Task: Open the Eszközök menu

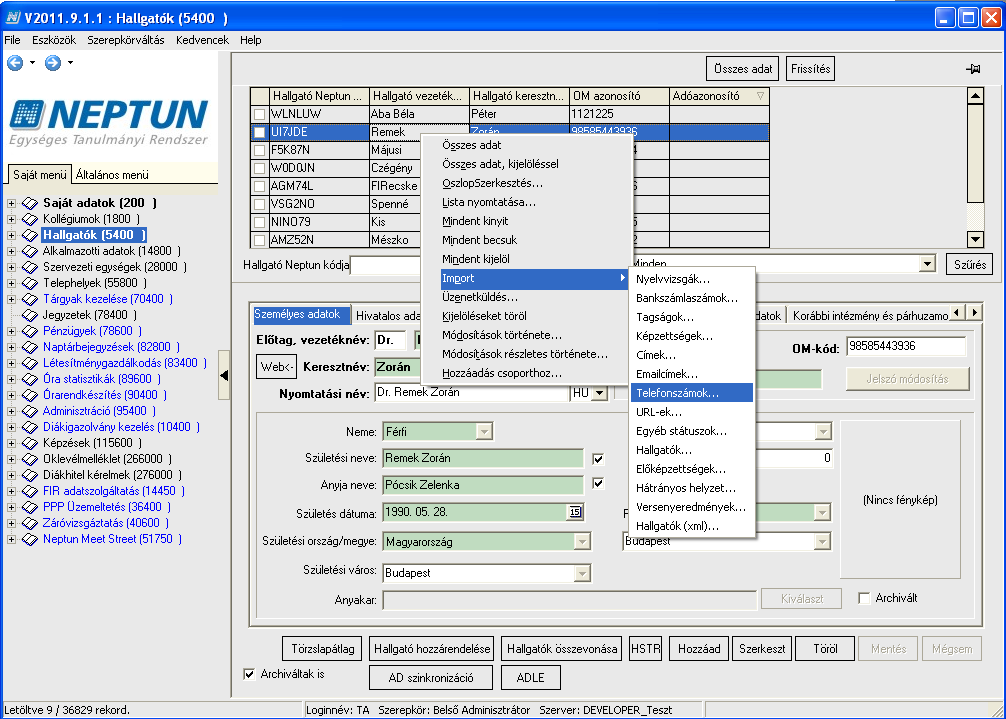Action: 54,40
